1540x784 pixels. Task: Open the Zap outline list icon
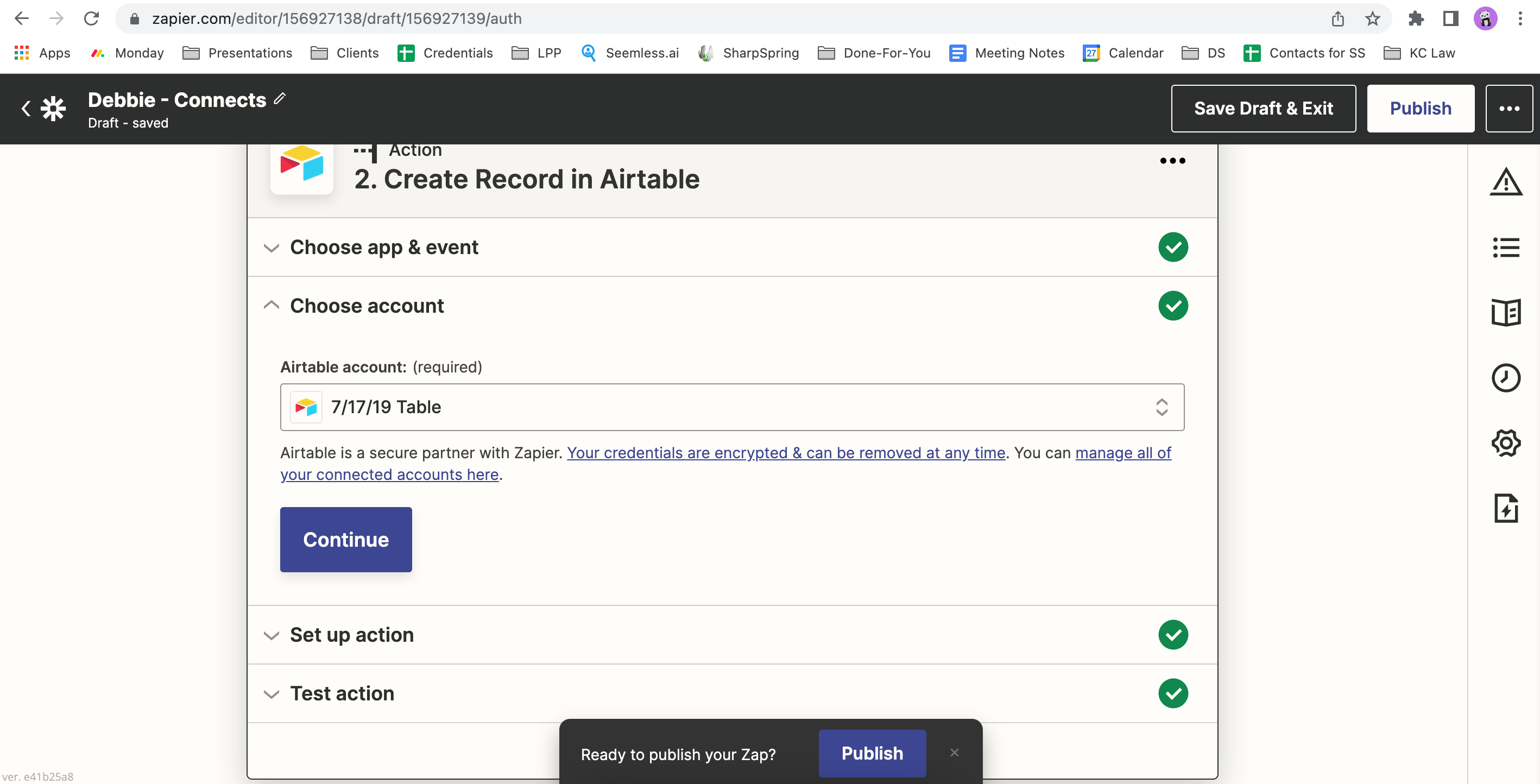[1505, 248]
